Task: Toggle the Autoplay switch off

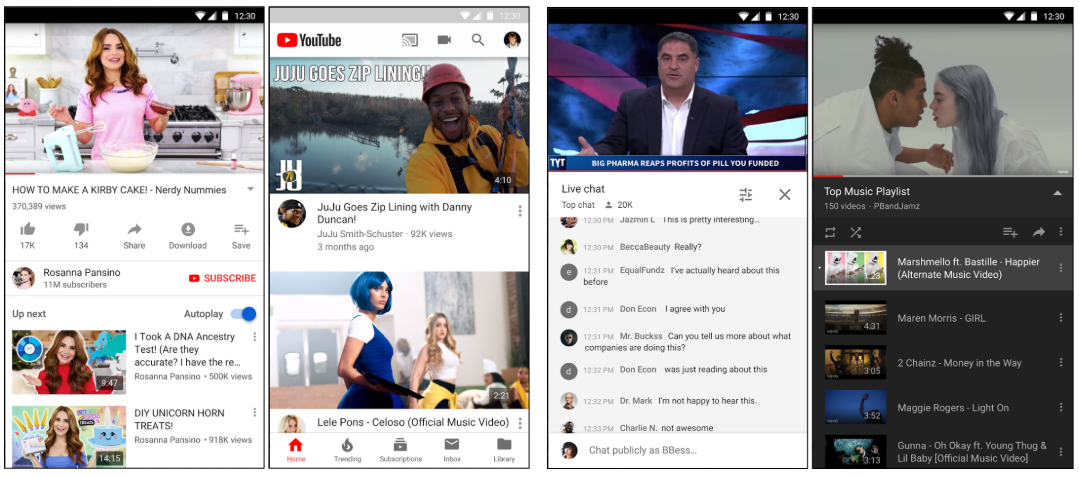Action: tap(243, 314)
